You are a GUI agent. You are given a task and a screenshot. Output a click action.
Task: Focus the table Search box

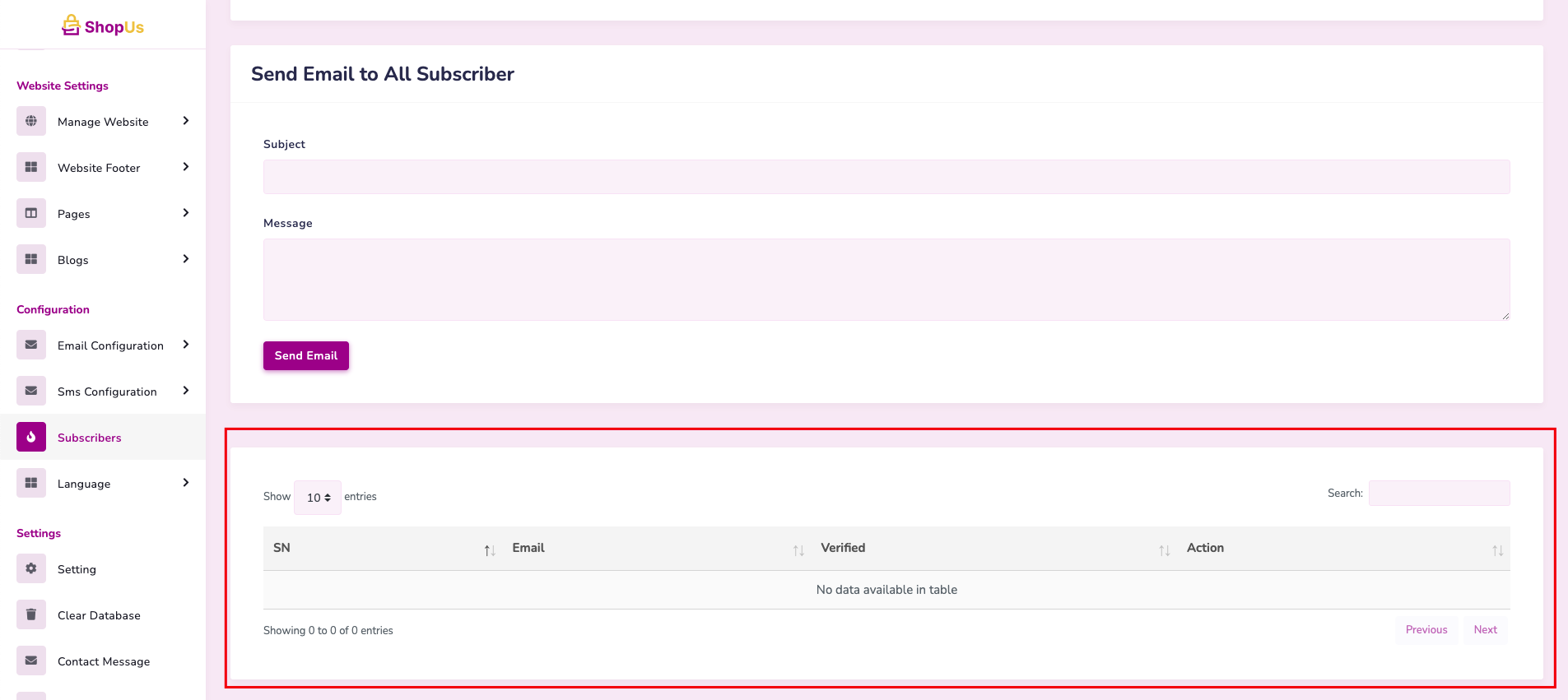point(1438,494)
